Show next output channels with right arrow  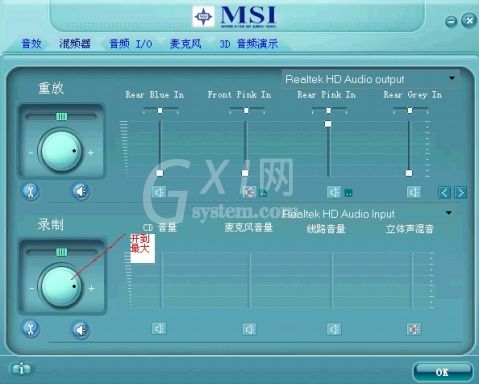460,192
